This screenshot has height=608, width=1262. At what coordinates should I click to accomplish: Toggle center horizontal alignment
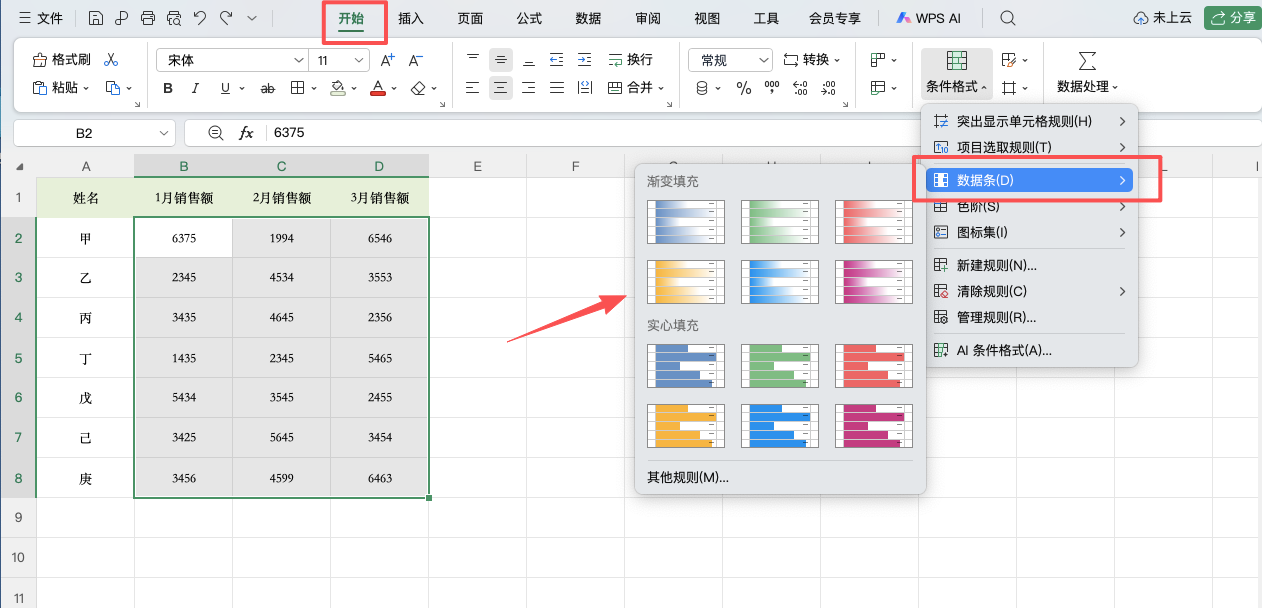click(x=501, y=88)
